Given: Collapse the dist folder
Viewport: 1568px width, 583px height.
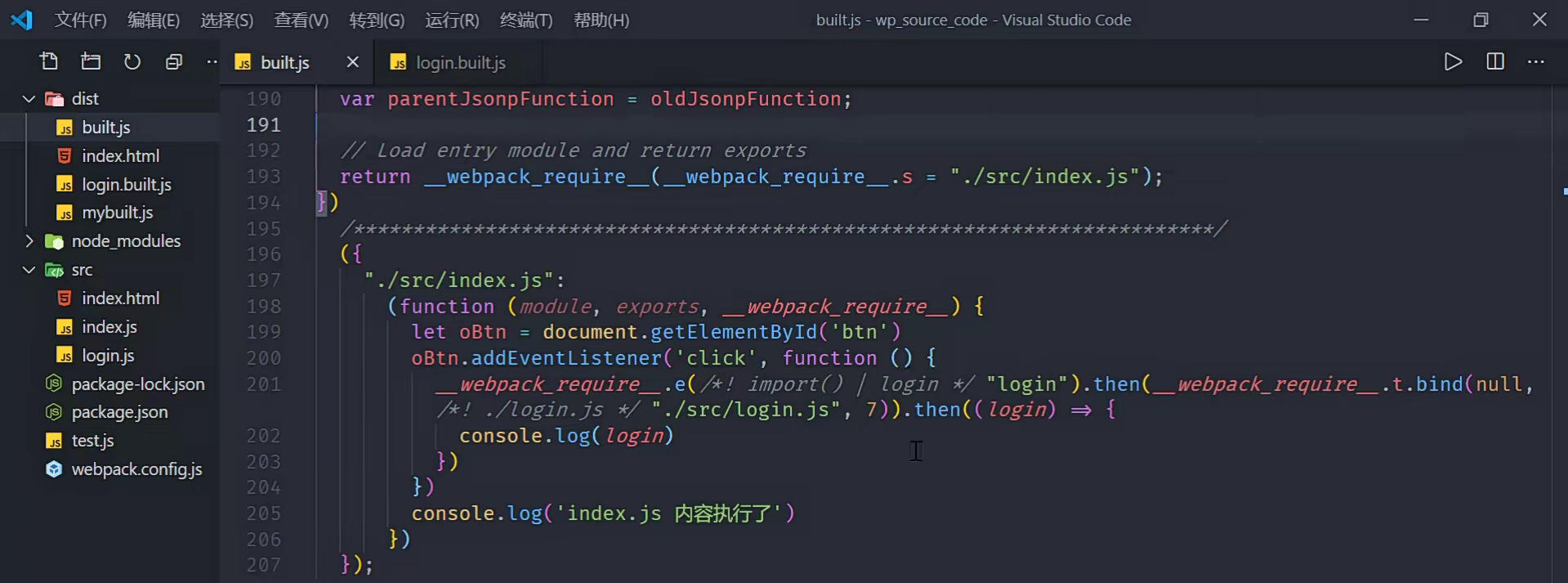Looking at the screenshot, I should 29,99.
